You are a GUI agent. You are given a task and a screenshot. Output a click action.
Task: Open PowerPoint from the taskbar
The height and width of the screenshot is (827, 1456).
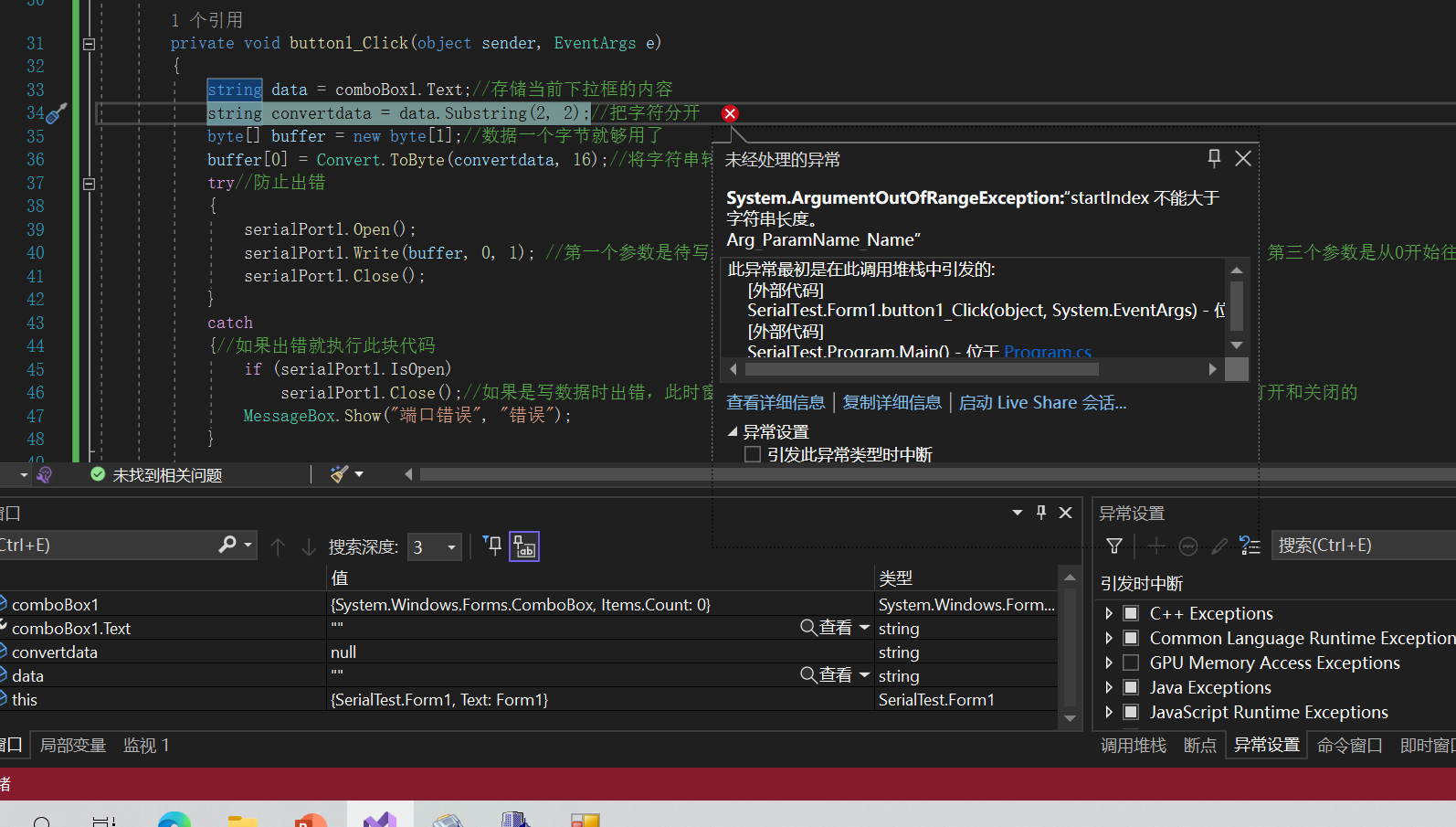tap(311, 820)
